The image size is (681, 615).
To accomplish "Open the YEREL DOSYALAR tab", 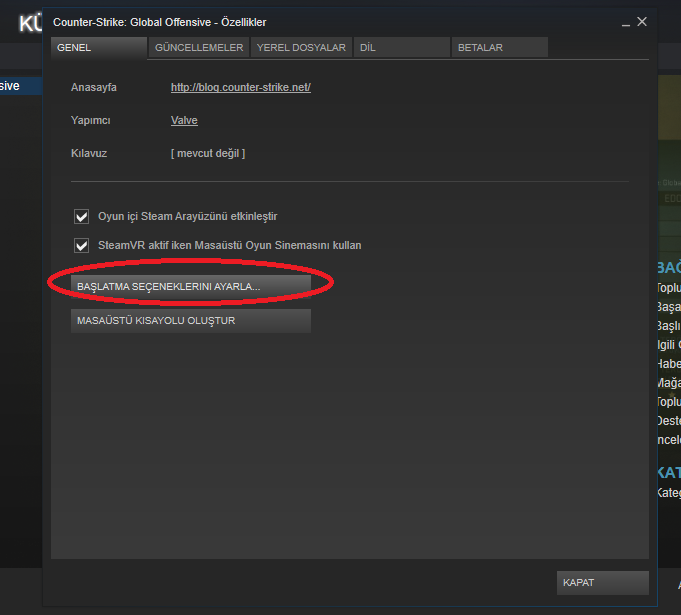I will coord(301,47).
